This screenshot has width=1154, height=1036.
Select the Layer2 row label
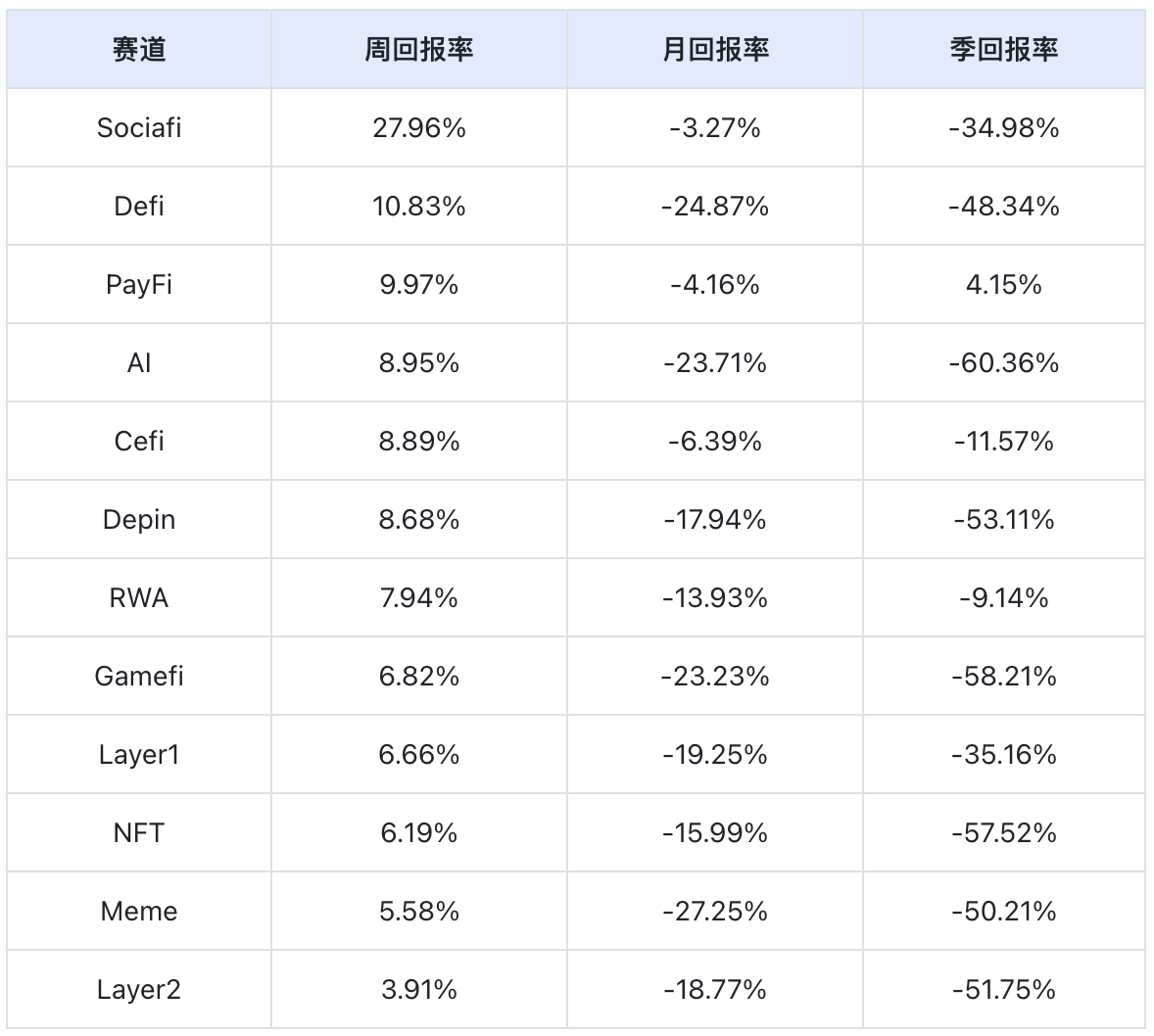pyautogui.click(x=139, y=990)
